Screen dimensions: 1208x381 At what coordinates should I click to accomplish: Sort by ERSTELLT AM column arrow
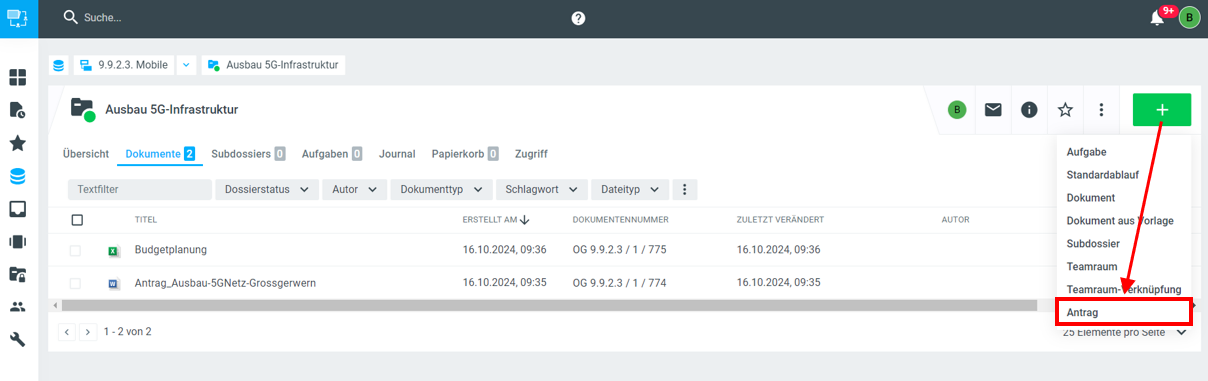525,220
